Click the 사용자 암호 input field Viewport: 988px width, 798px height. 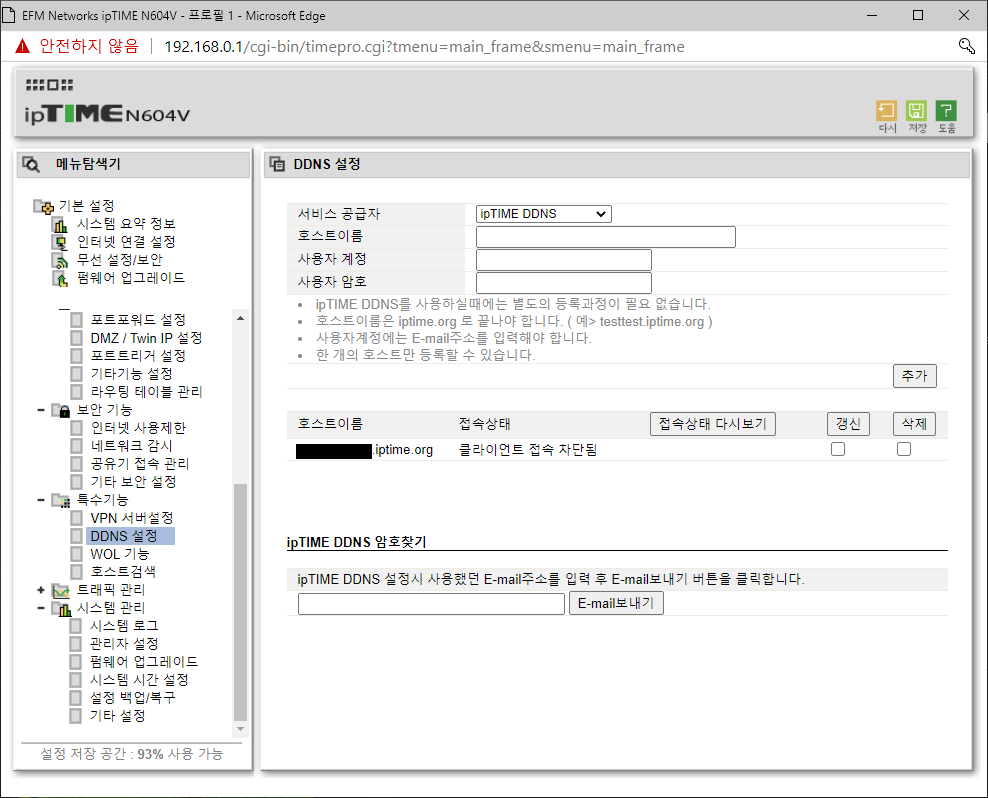(x=563, y=282)
